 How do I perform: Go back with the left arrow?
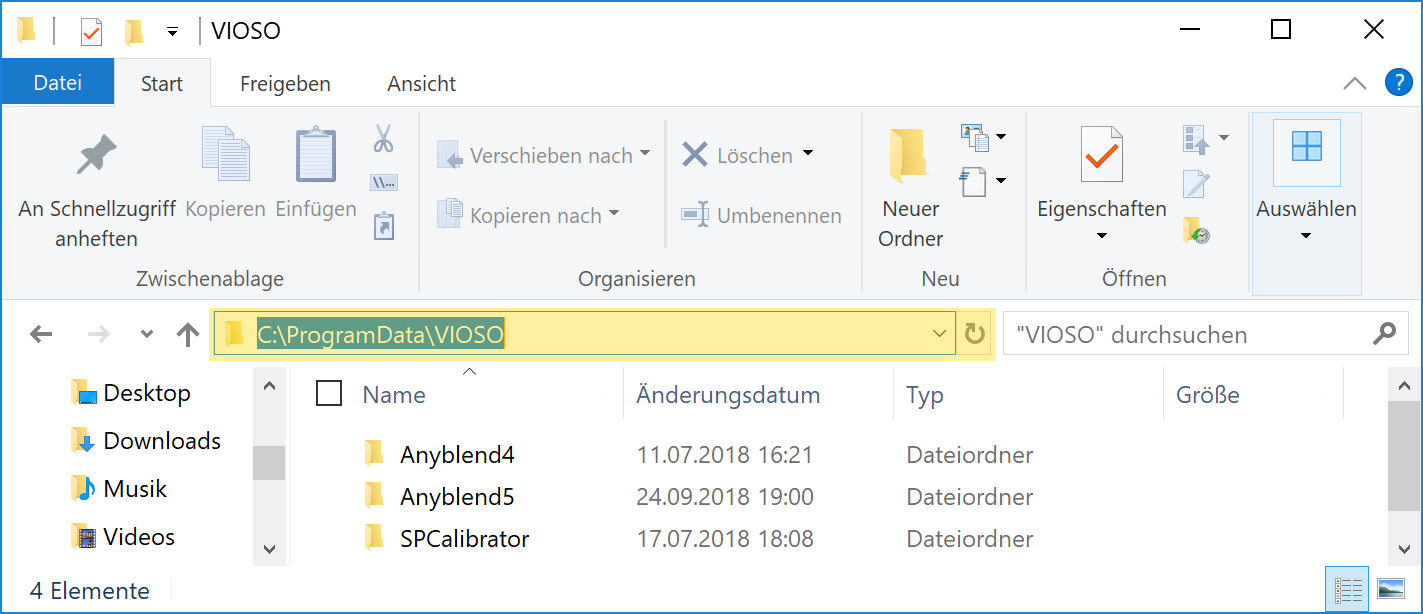click(x=41, y=334)
